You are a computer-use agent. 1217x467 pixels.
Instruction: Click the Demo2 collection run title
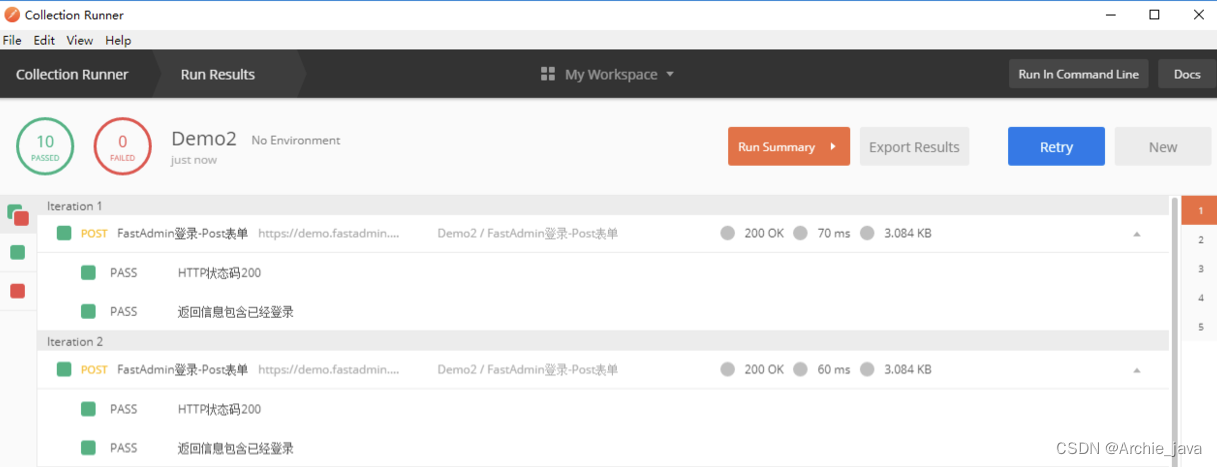(x=204, y=139)
